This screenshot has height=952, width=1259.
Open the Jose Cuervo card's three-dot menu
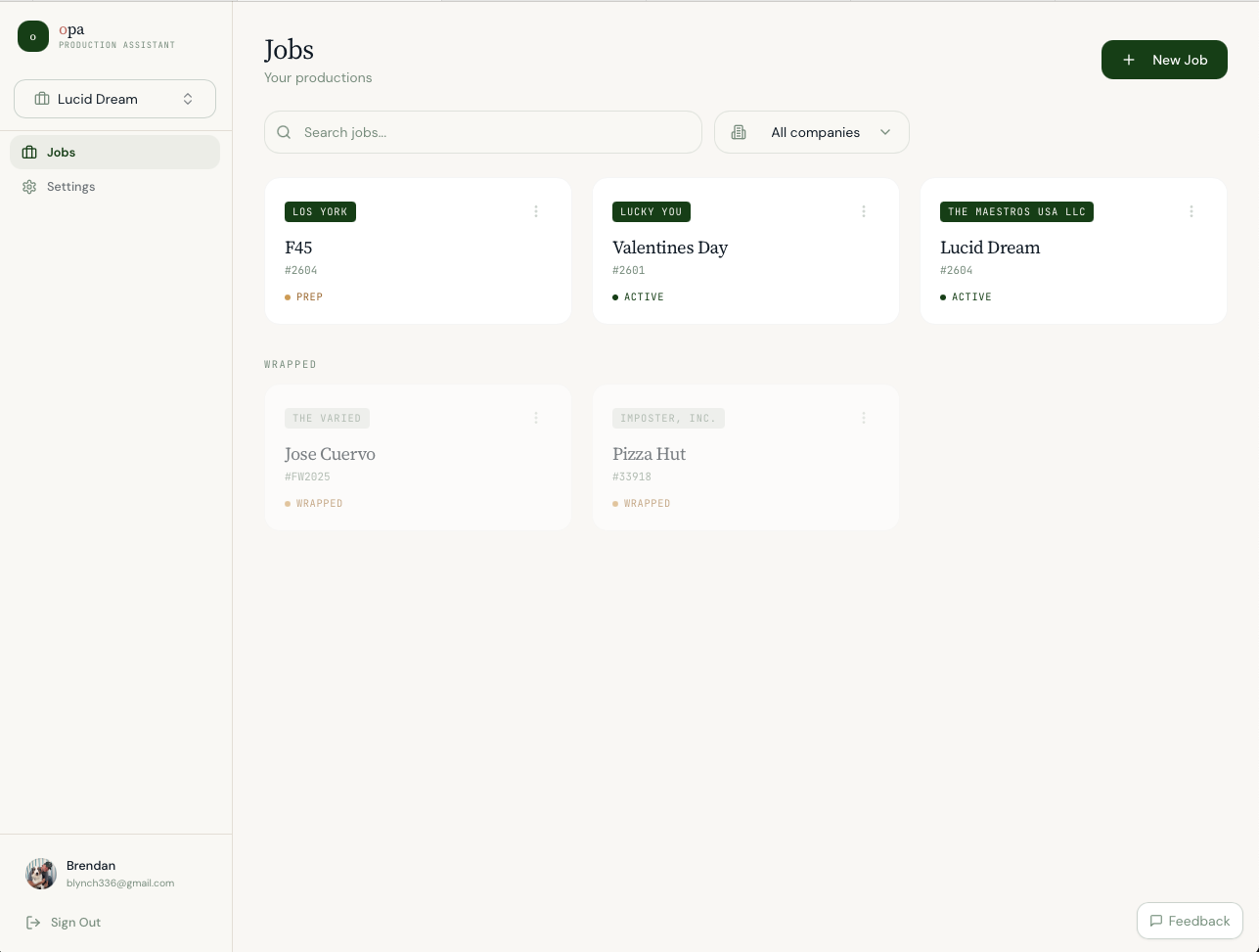point(536,418)
